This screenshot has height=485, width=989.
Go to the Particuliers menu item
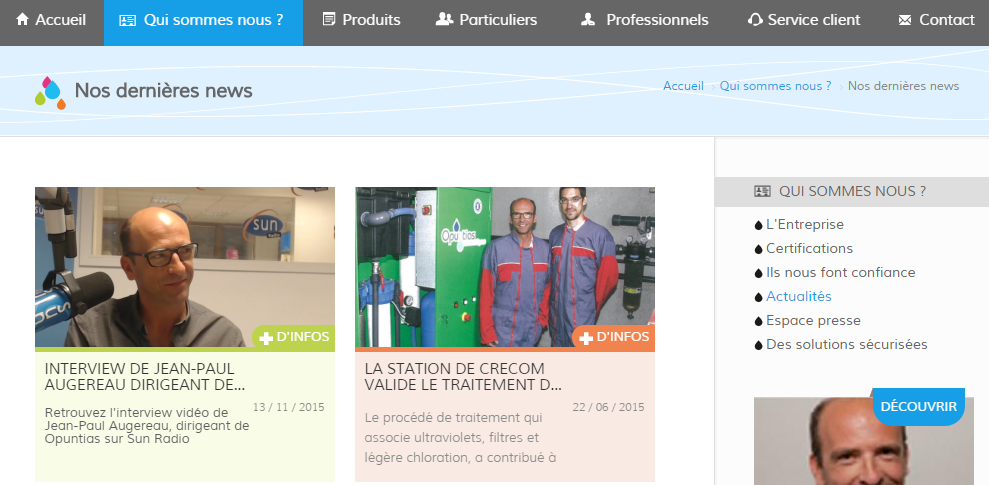pos(486,20)
